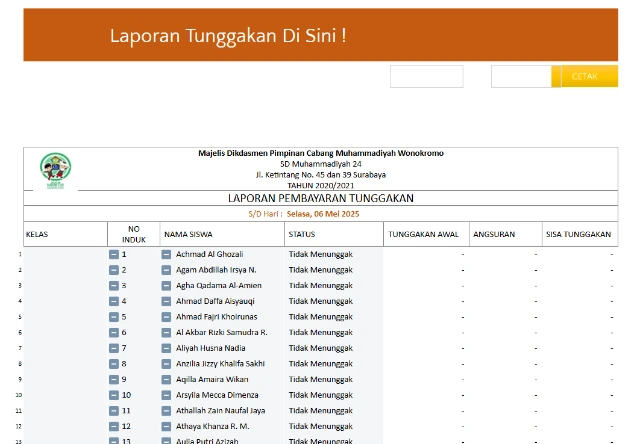Image resolution: width=640 pixels, height=444 pixels.
Task: Select the name Achmad Al Ghozali
Action: (209, 254)
